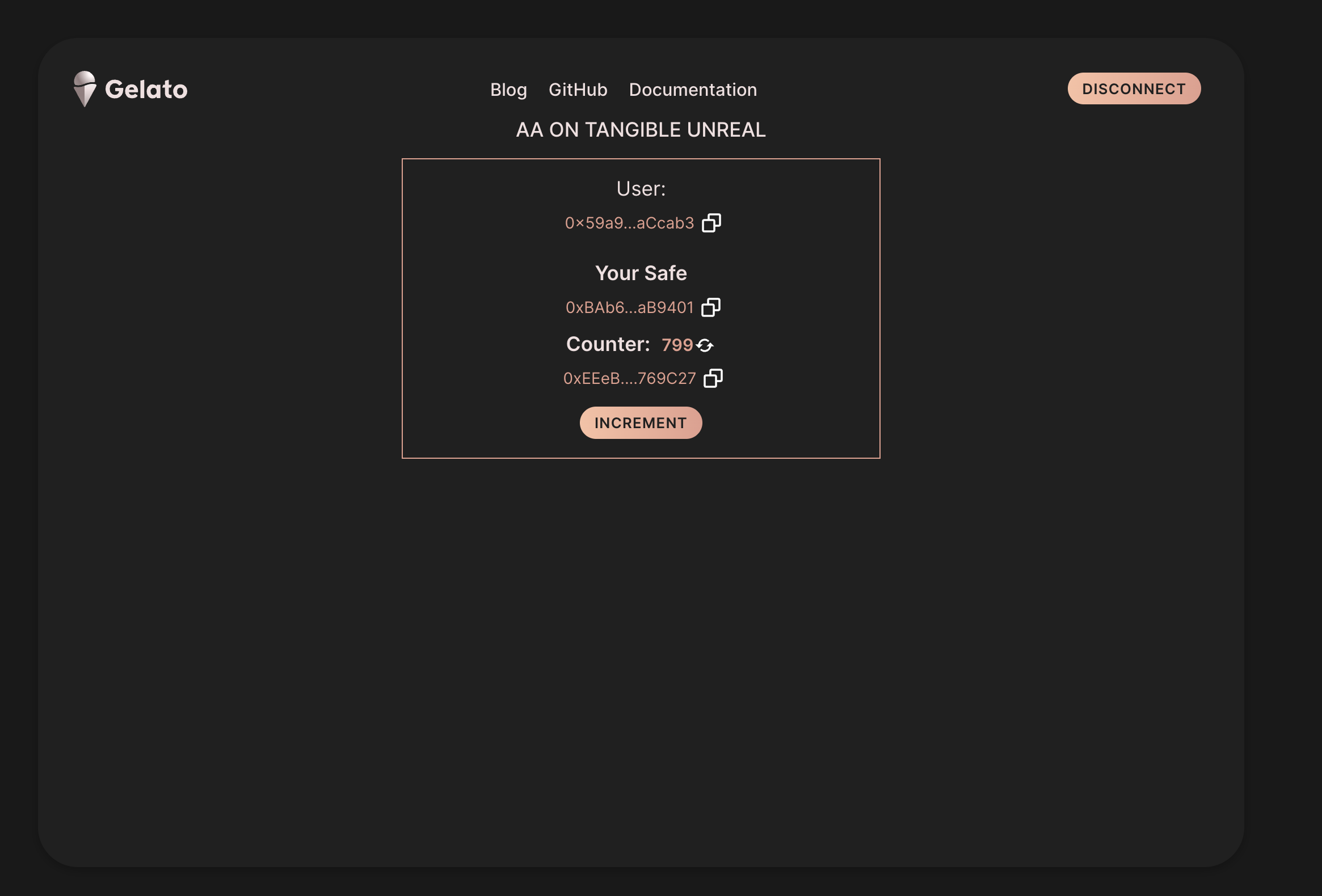This screenshot has height=896, width=1322.
Task: Click the User: label
Action: pos(641,189)
